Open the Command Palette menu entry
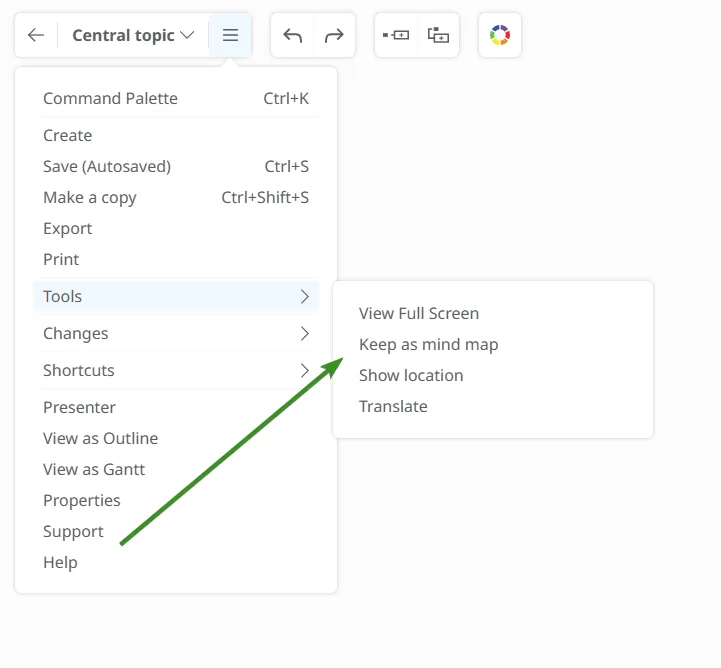 [x=110, y=98]
